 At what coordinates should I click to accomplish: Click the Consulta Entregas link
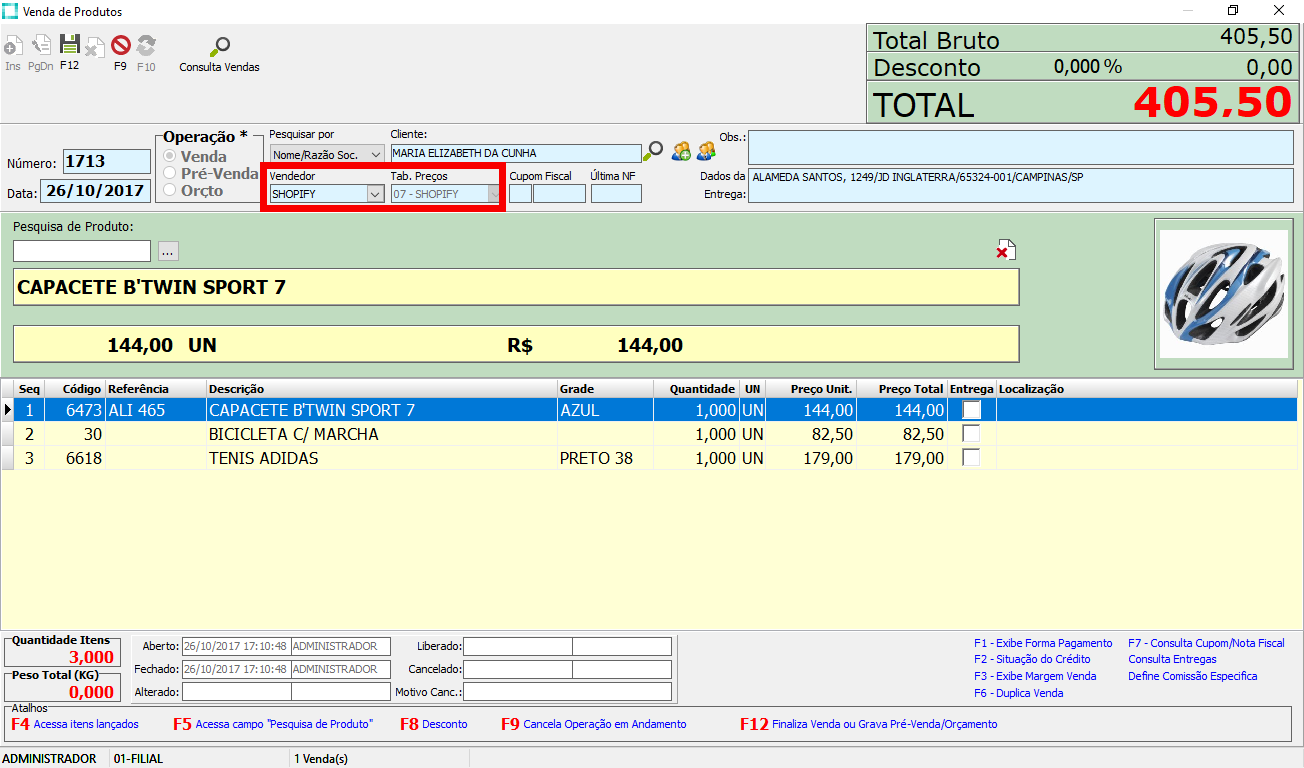point(1172,660)
